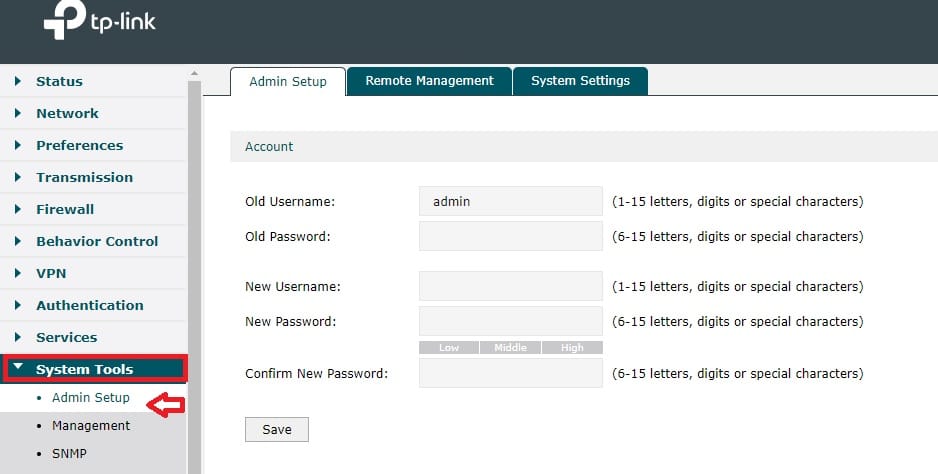938x474 pixels.
Task: Expand the VPN section
Action: 51,273
